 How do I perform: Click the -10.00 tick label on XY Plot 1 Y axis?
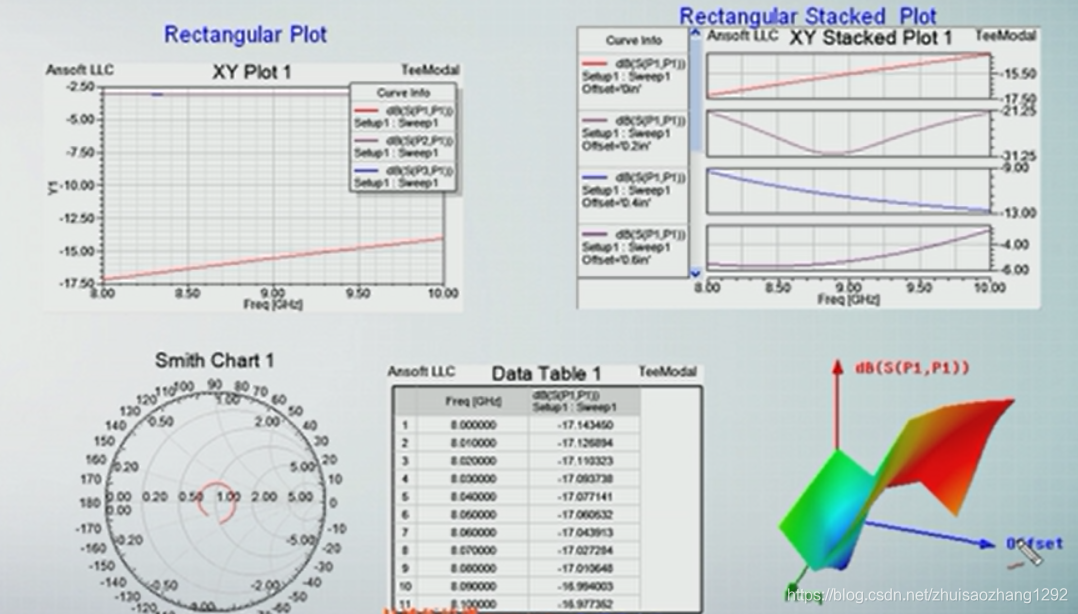point(79,186)
